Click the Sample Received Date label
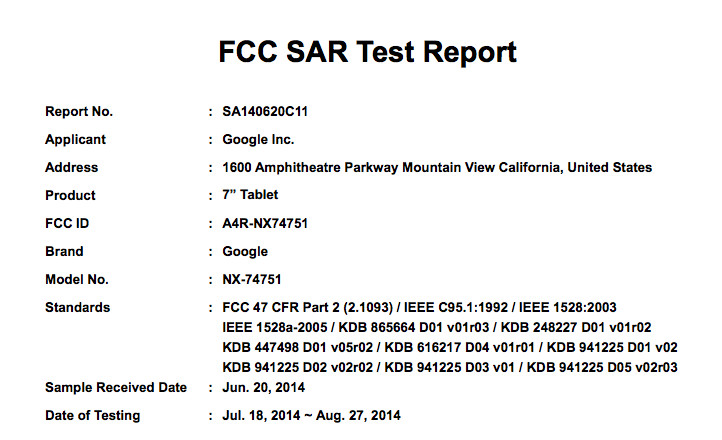 (116, 387)
